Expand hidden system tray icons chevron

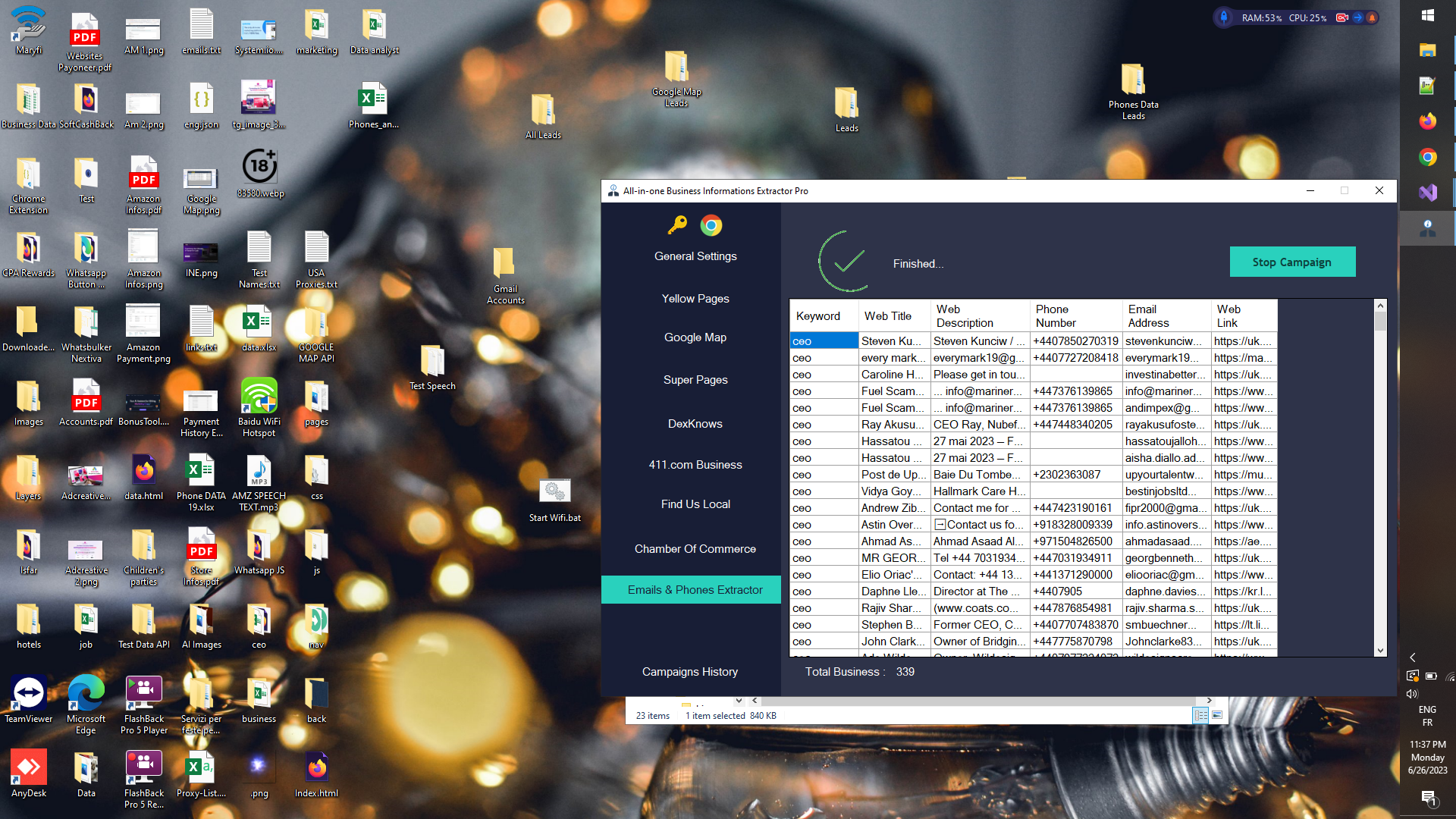click(x=1412, y=657)
